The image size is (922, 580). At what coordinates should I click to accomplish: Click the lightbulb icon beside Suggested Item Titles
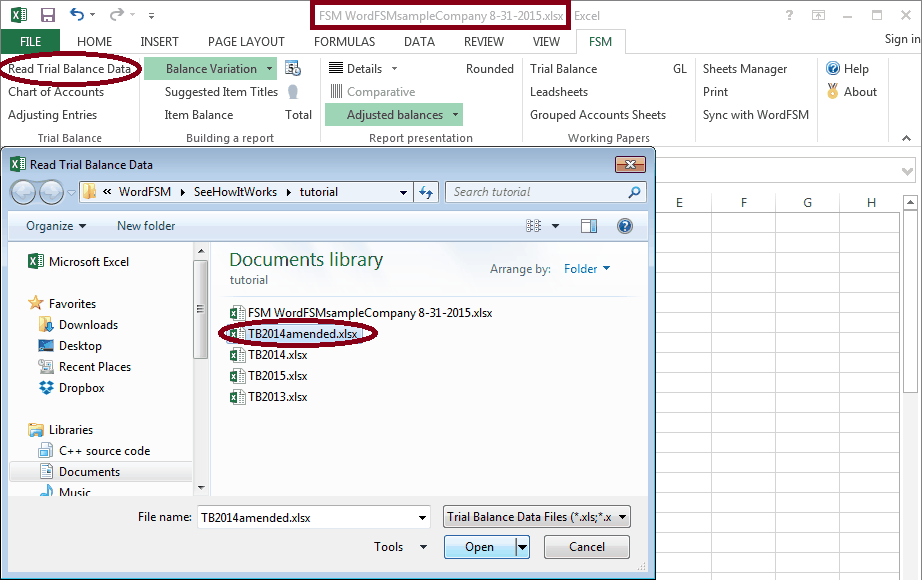tap(293, 92)
